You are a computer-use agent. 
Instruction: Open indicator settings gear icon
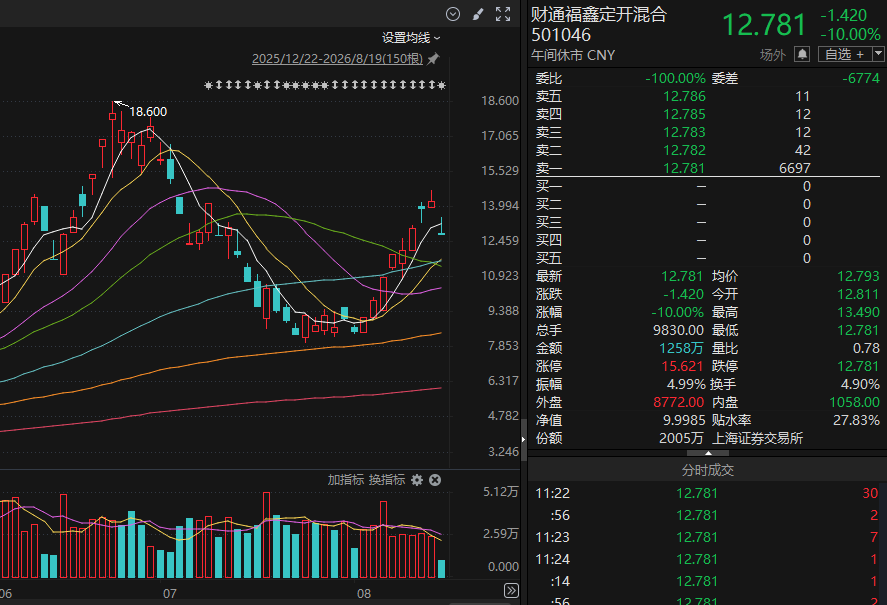(417, 480)
